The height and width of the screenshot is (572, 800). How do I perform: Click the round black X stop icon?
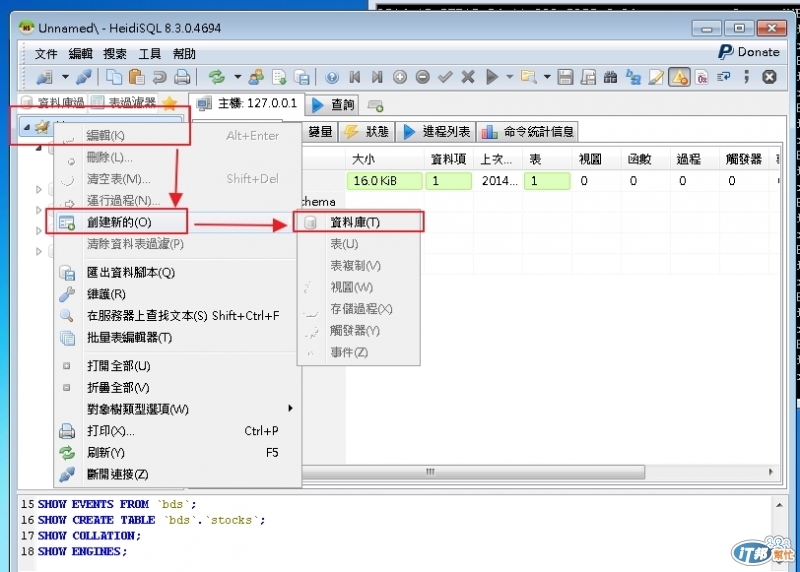coord(769,77)
